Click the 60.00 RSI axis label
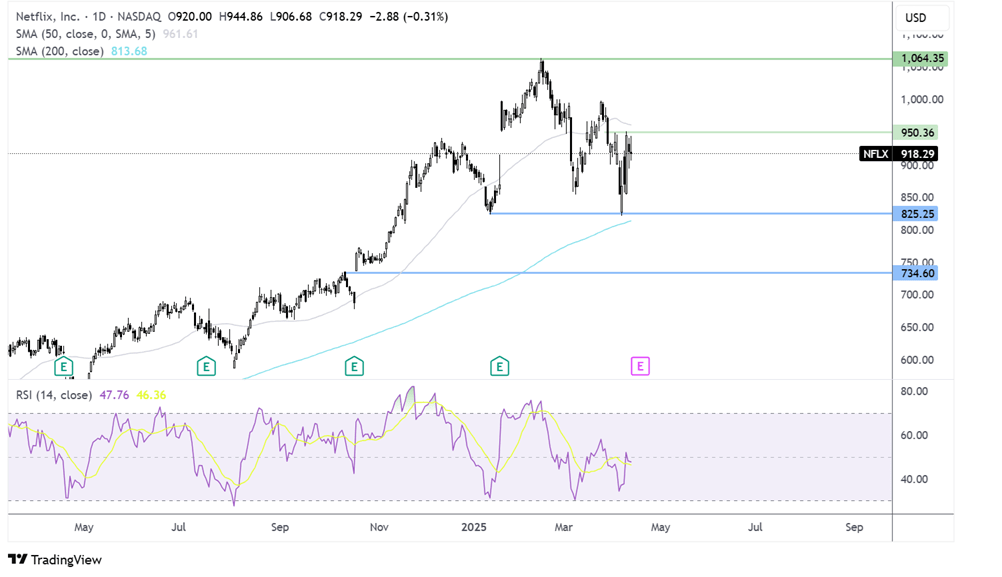 [x=914, y=436]
